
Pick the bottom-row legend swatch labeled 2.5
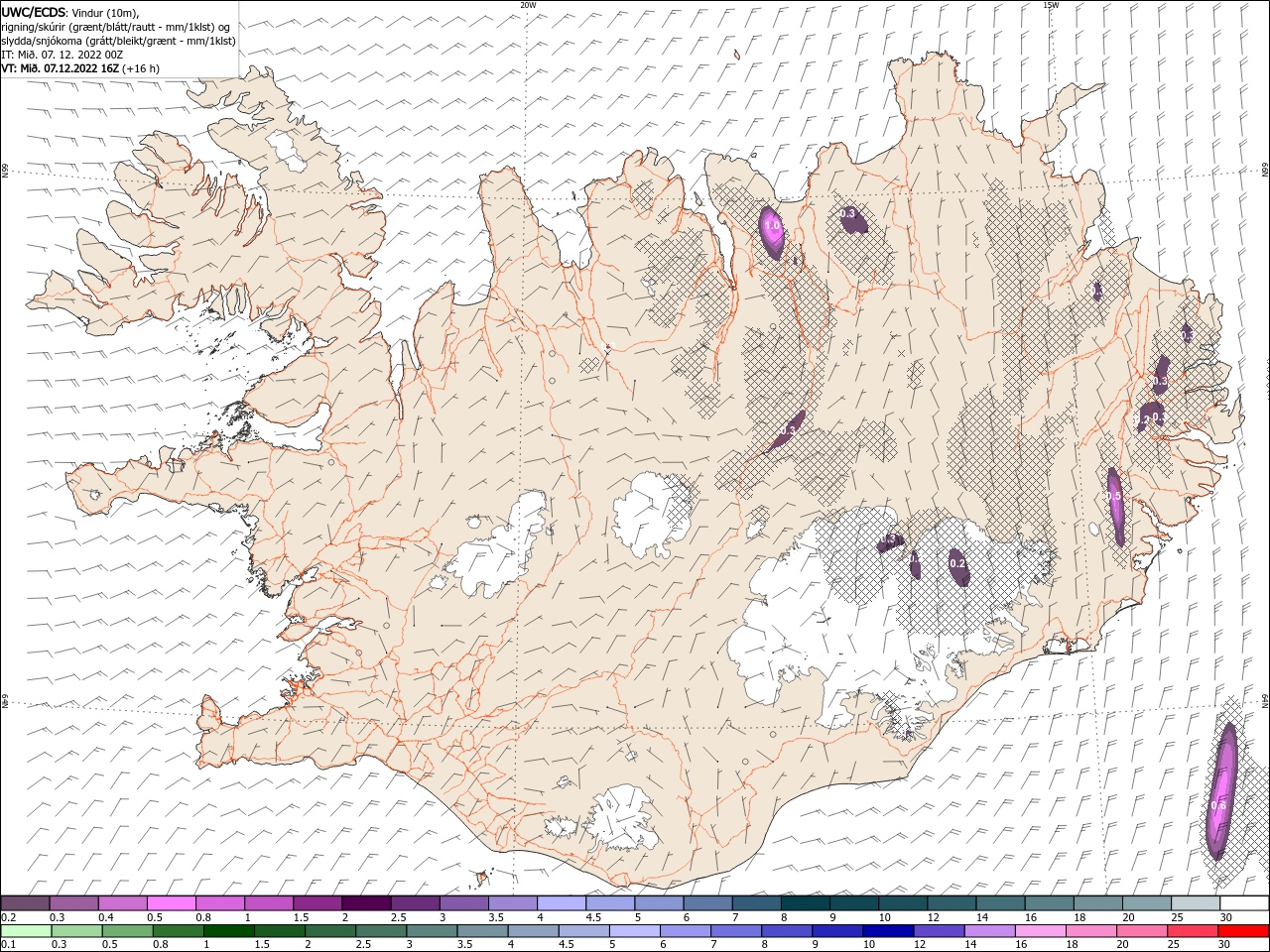[x=380, y=931]
